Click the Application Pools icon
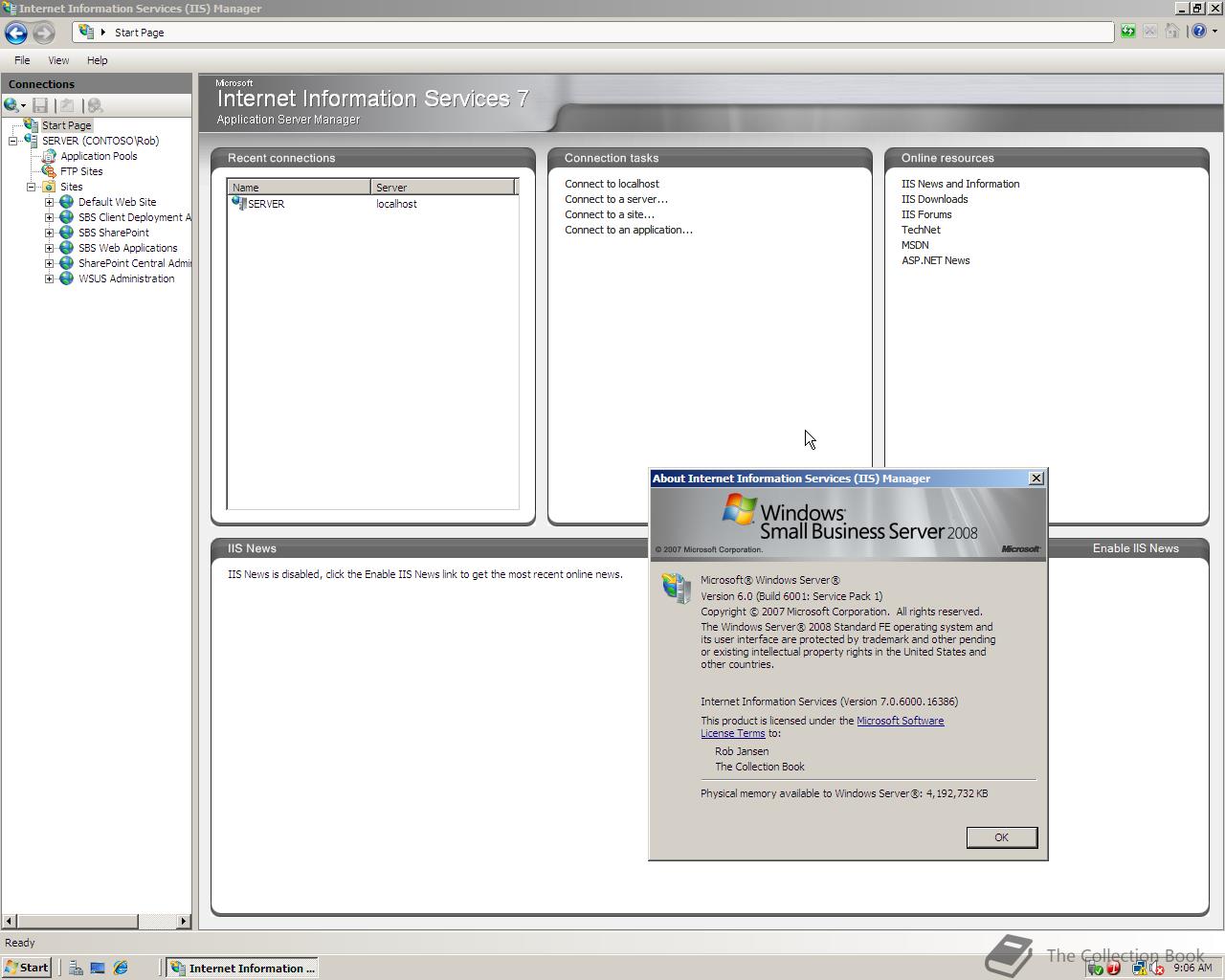Screen dimensions: 1225x980 click(x=49, y=156)
